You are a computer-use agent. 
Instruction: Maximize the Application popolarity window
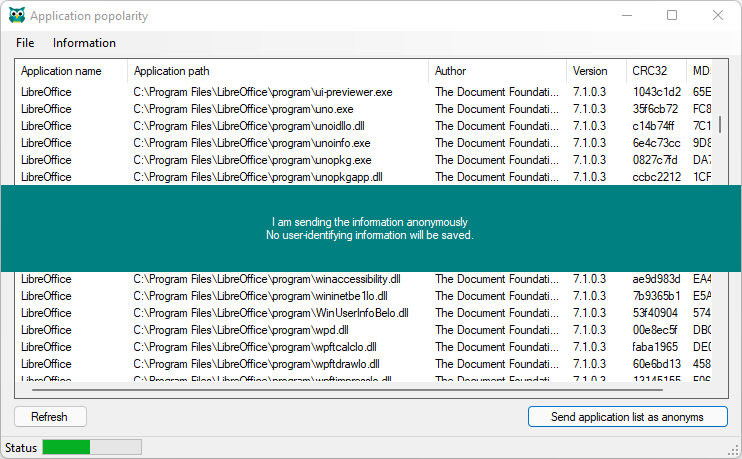coord(672,15)
